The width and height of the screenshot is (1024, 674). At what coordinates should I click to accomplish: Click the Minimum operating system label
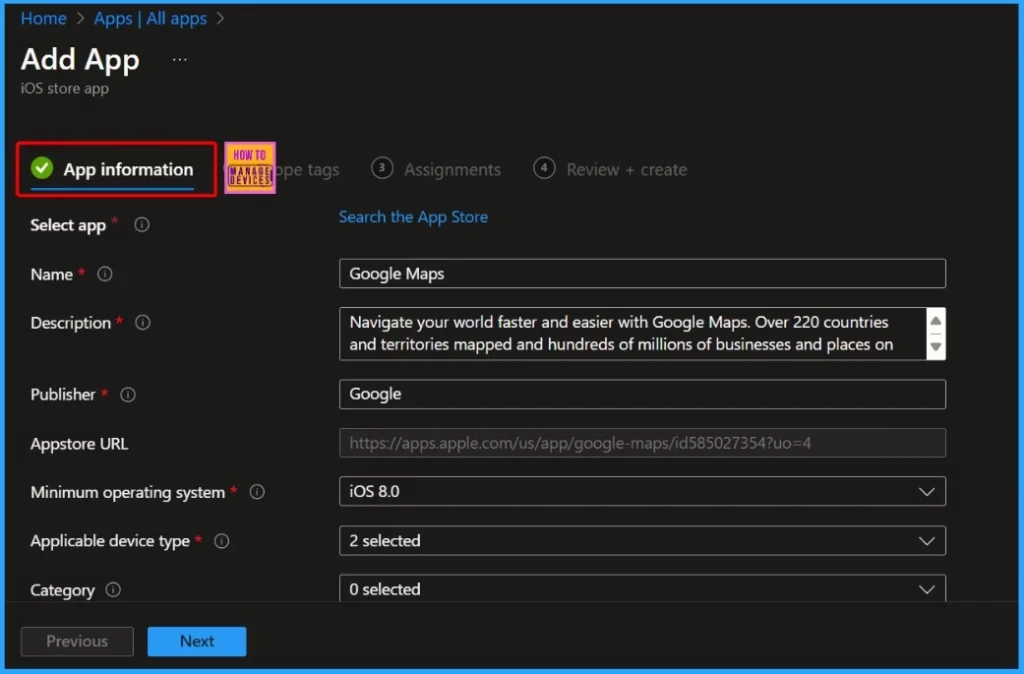pyautogui.click(x=127, y=492)
